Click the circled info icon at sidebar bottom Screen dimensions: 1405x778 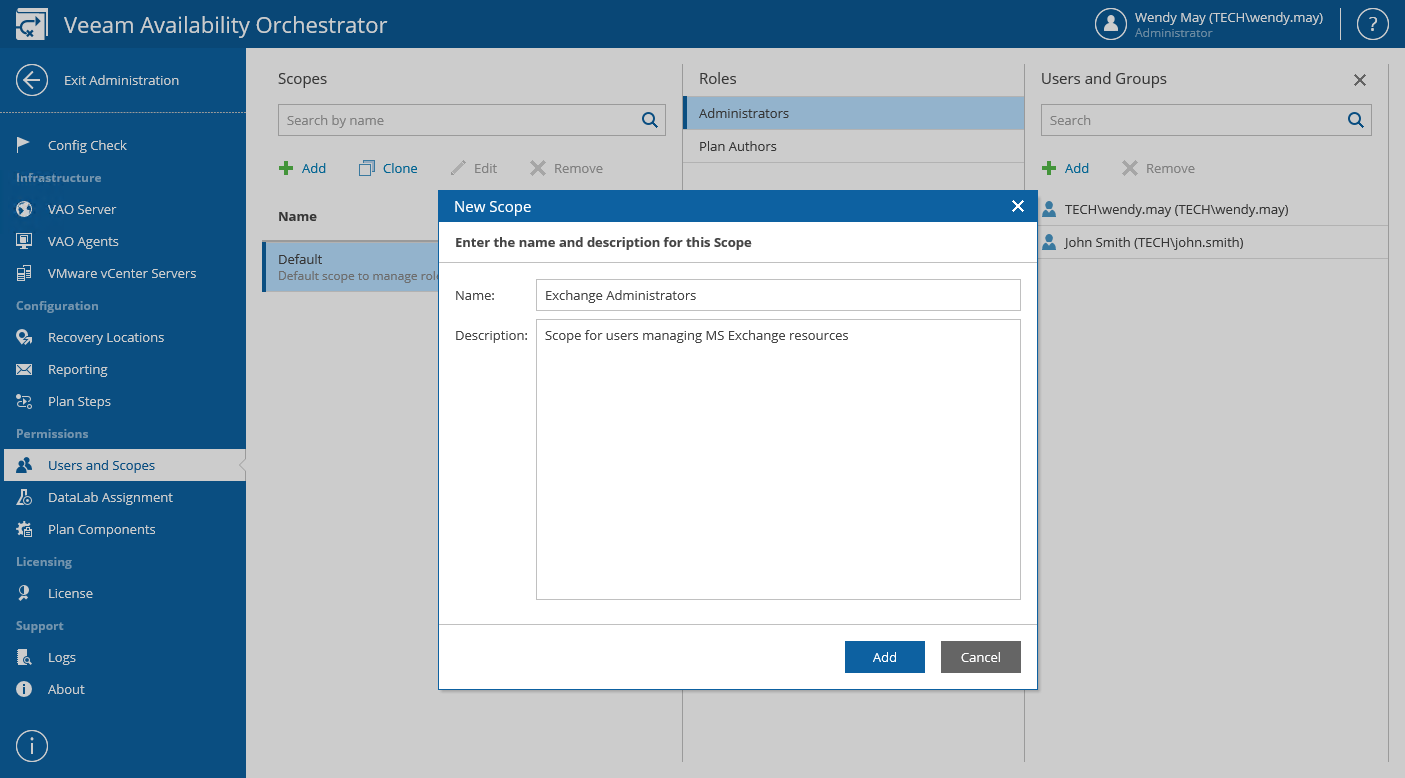pyautogui.click(x=32, y=746)
